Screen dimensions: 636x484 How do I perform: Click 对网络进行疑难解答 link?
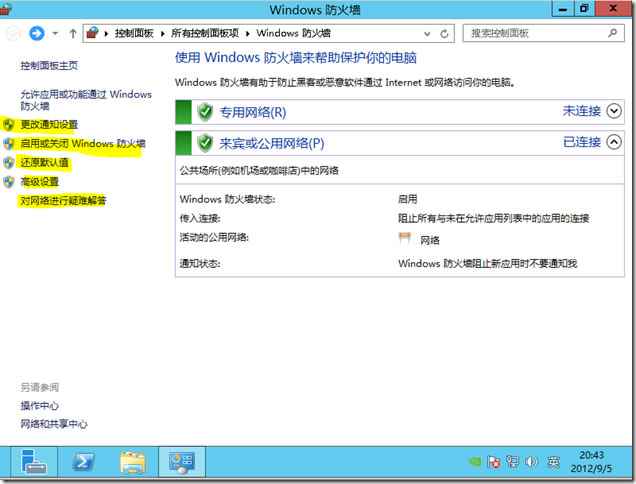click(x=63, y=201)
